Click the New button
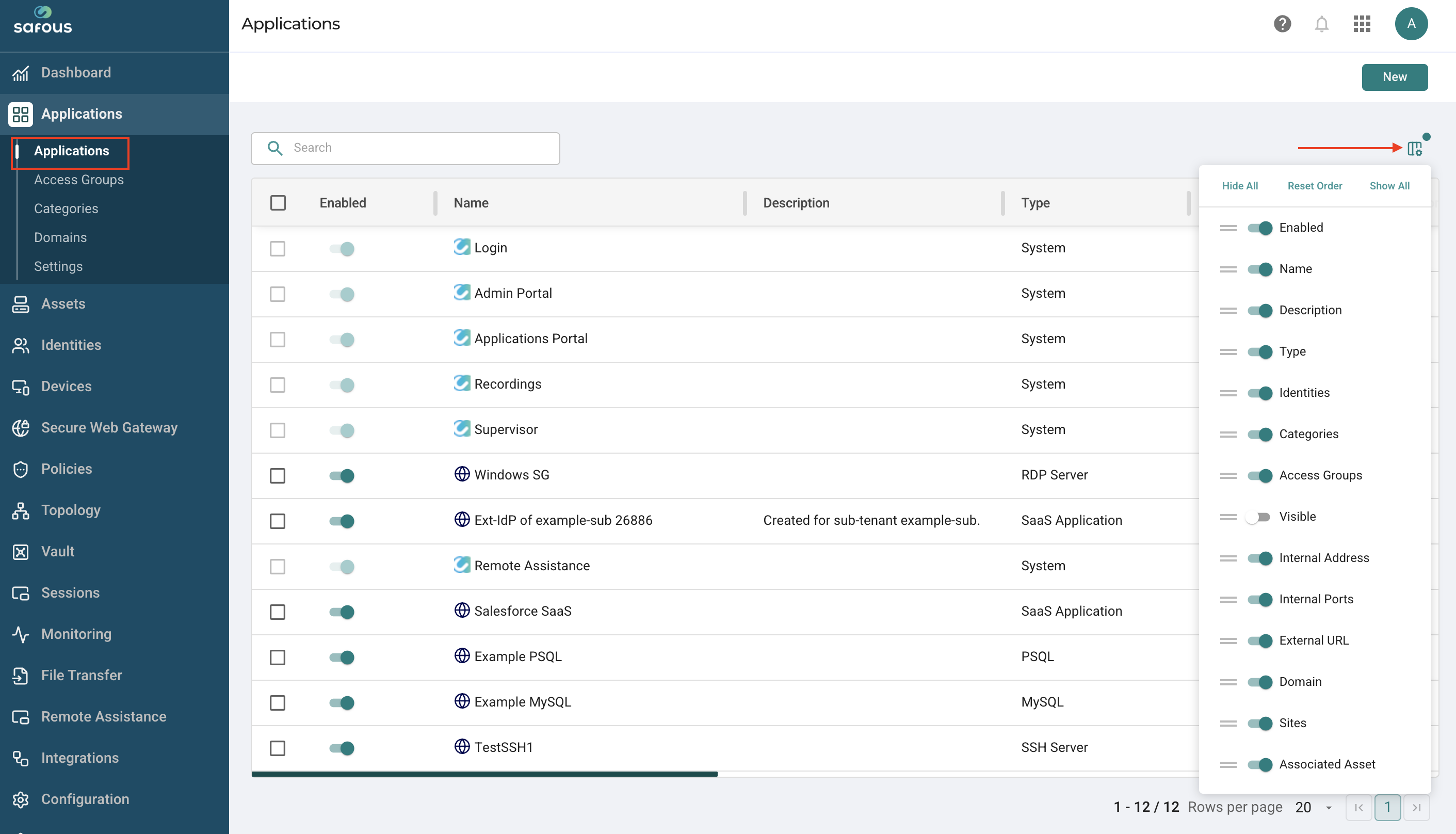Viewport: 1456px width, 834px height. 1394,77
